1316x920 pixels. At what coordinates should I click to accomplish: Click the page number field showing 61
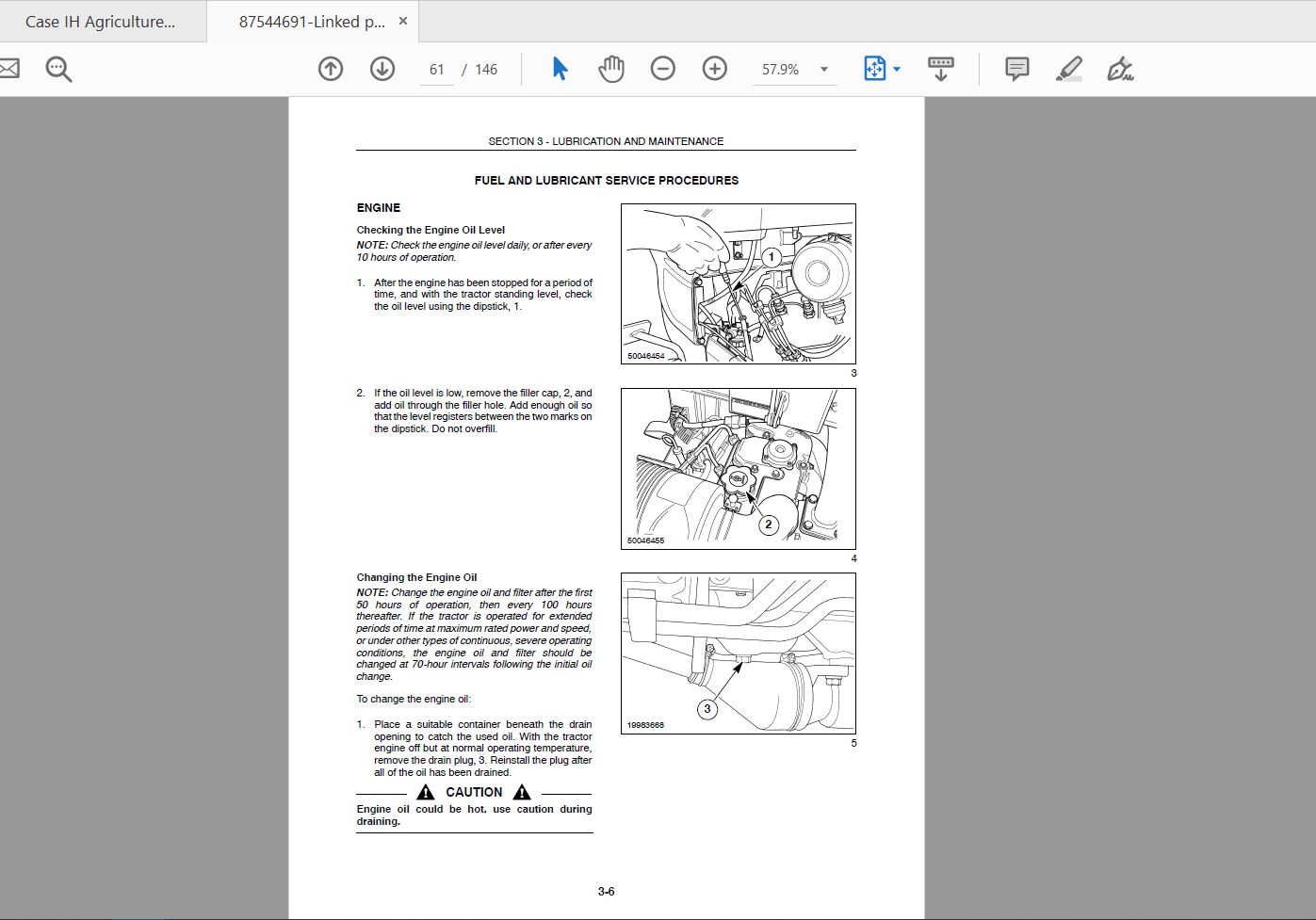[x=437, y=70]
